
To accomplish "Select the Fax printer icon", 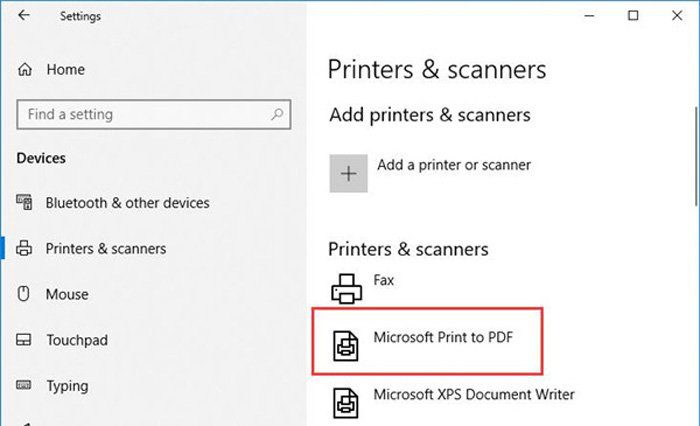I will (347, 289).
